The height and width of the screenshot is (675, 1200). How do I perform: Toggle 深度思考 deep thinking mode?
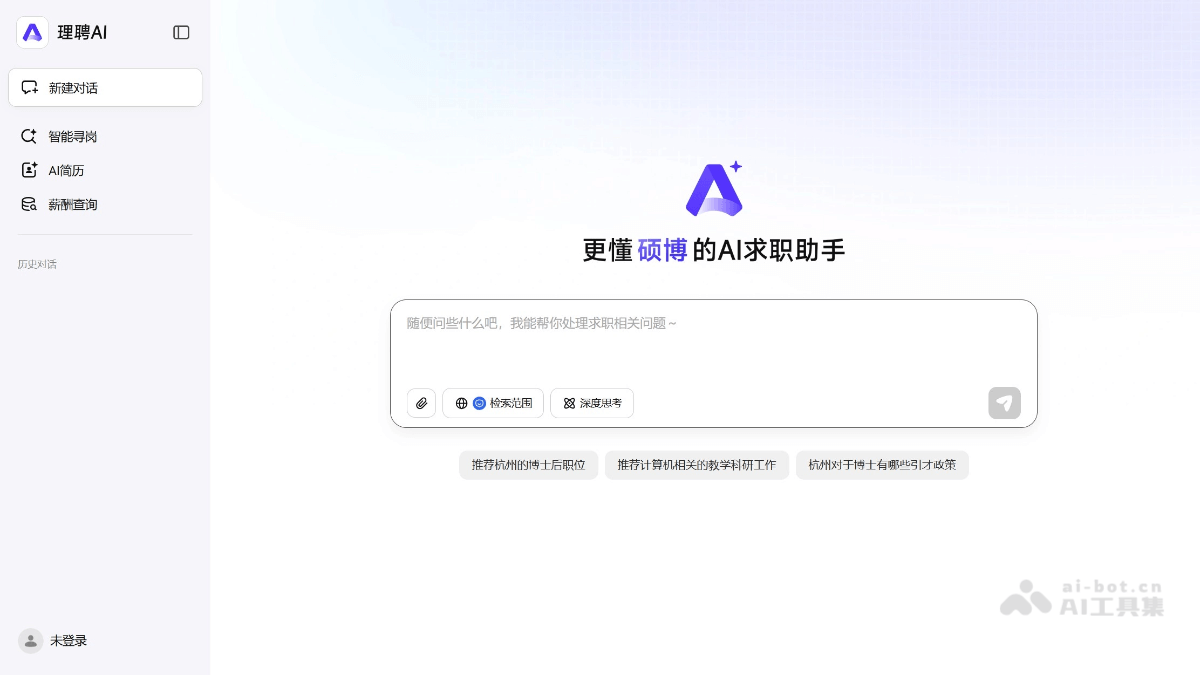point(592,403)
